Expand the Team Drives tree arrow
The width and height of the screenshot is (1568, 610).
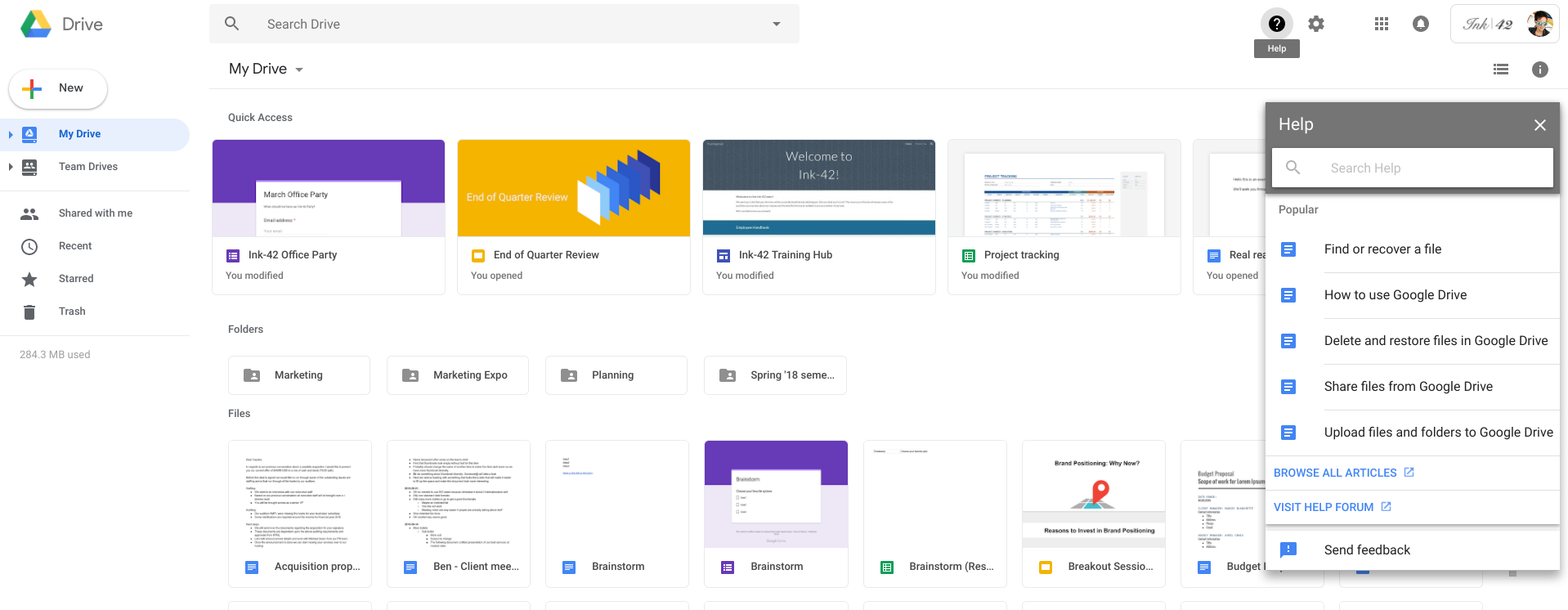[x=11, y=167]
